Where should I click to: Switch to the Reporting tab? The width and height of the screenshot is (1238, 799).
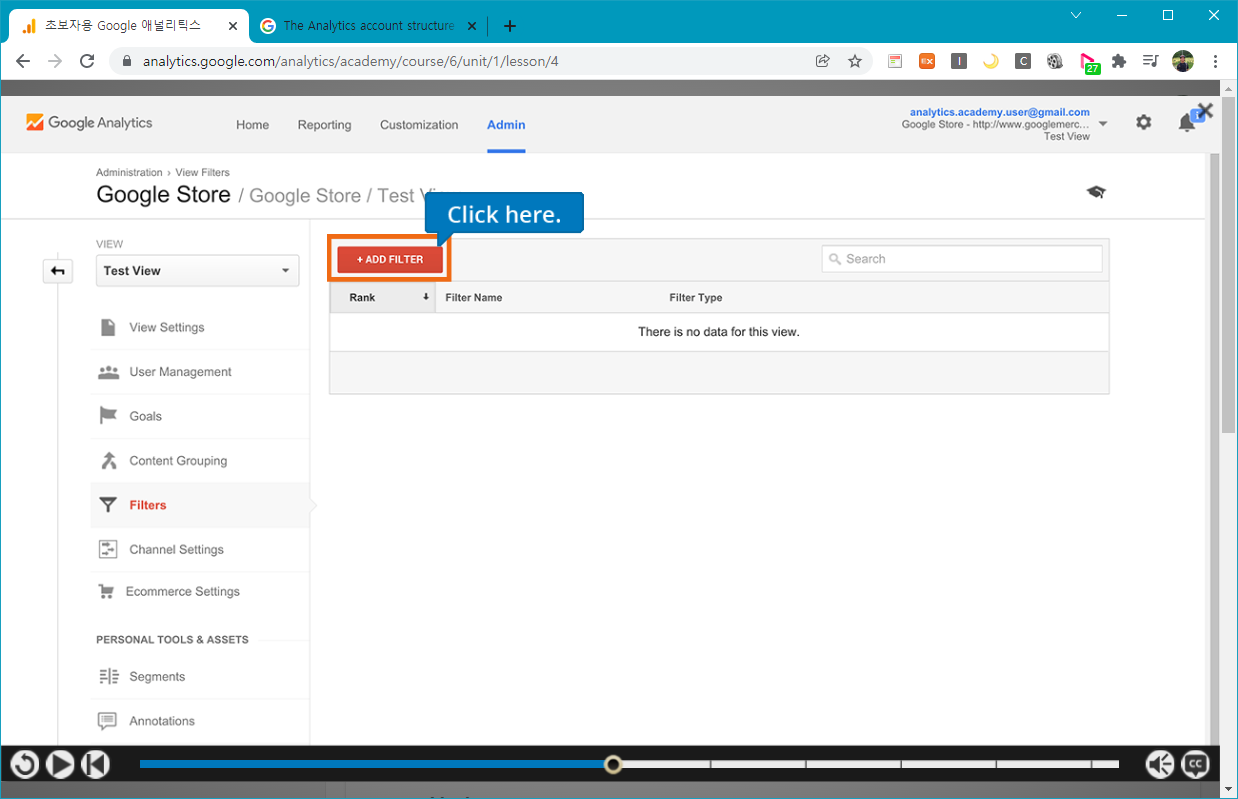click(x=324, y=125)
